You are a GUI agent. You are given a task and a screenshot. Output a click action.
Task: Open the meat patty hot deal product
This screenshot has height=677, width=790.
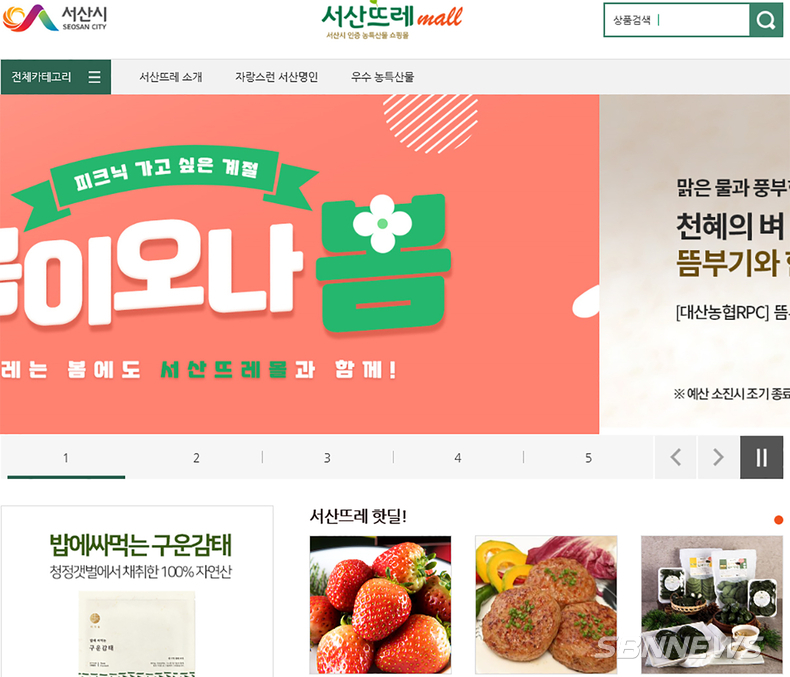tap(546, 605)
